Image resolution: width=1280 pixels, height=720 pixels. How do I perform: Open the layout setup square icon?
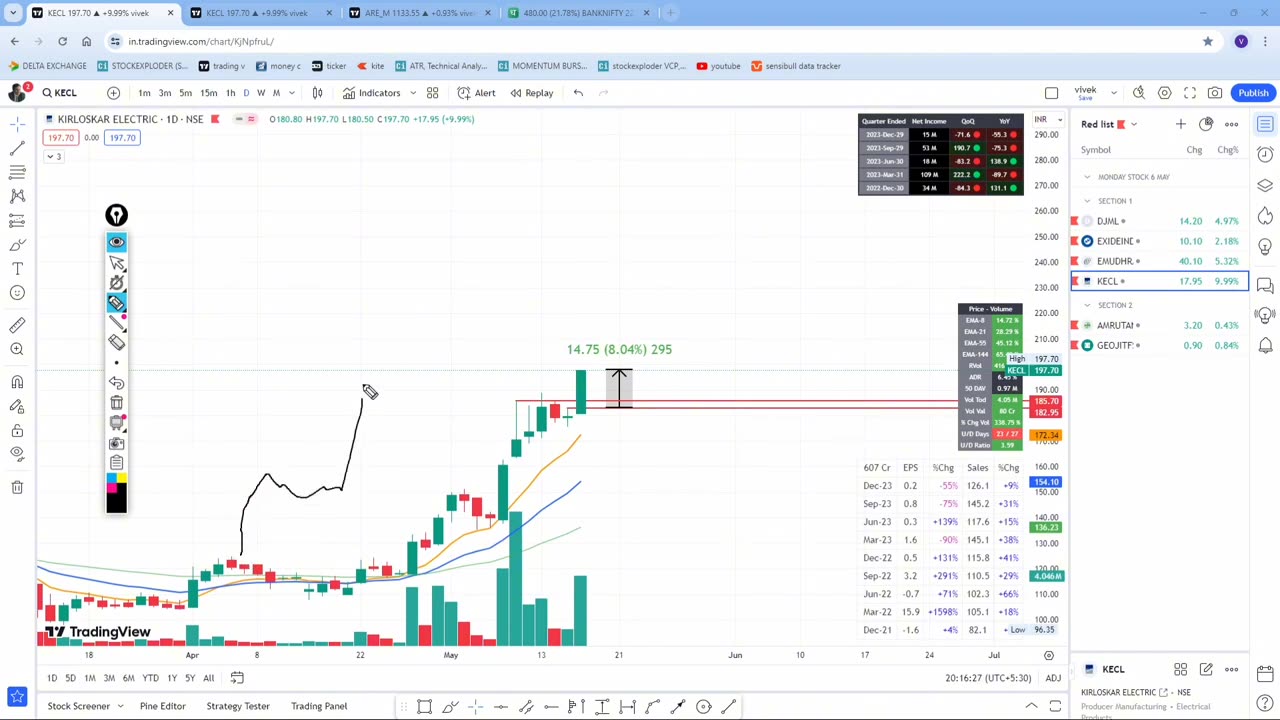[1051, 93]
